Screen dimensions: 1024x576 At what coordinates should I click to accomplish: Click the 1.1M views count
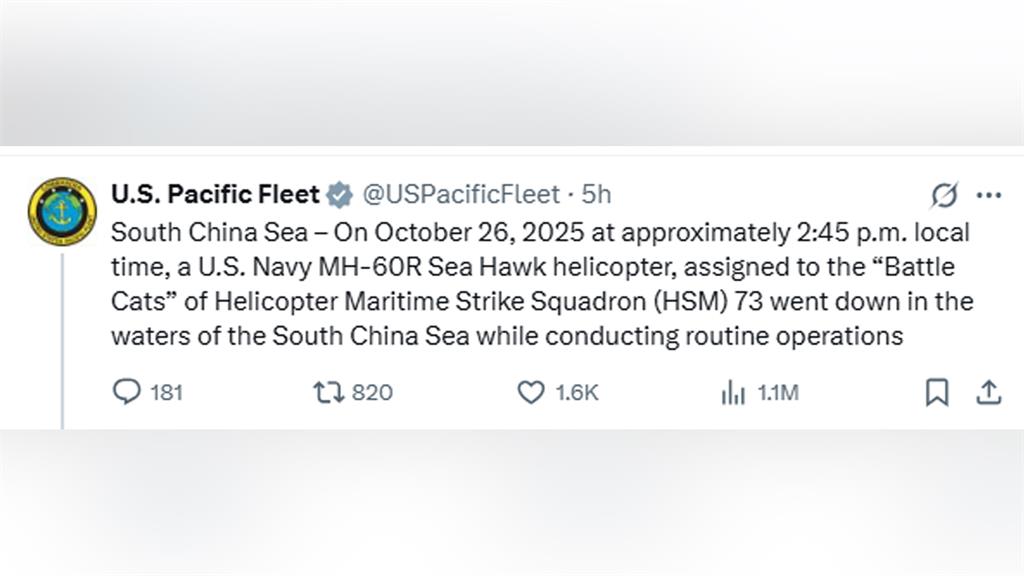pos(778,393)
